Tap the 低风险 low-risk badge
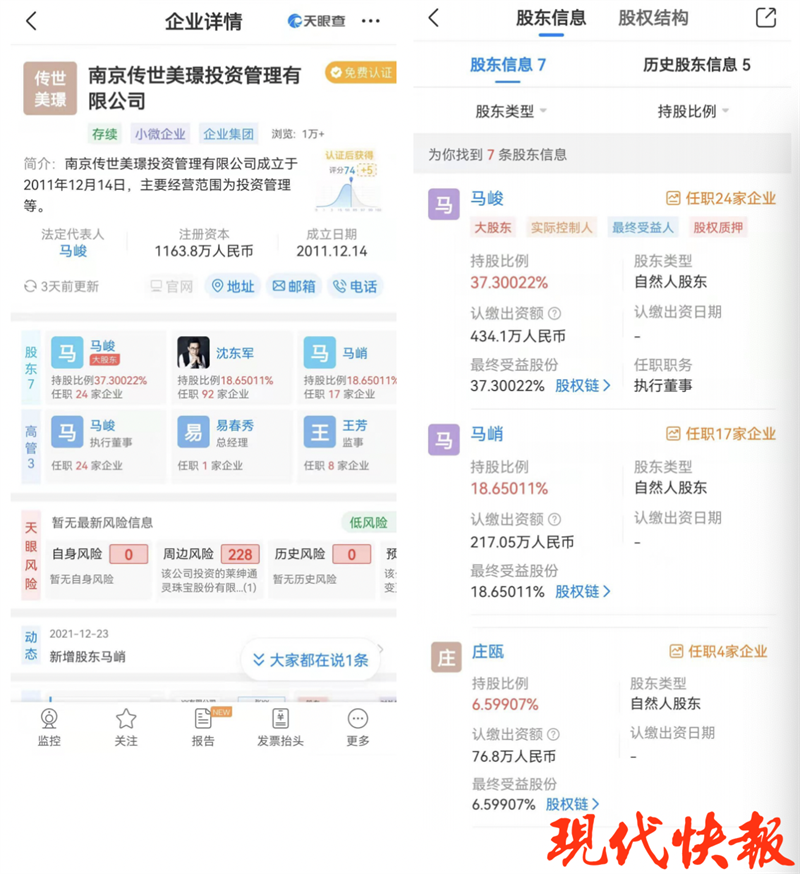 (369, 522)
